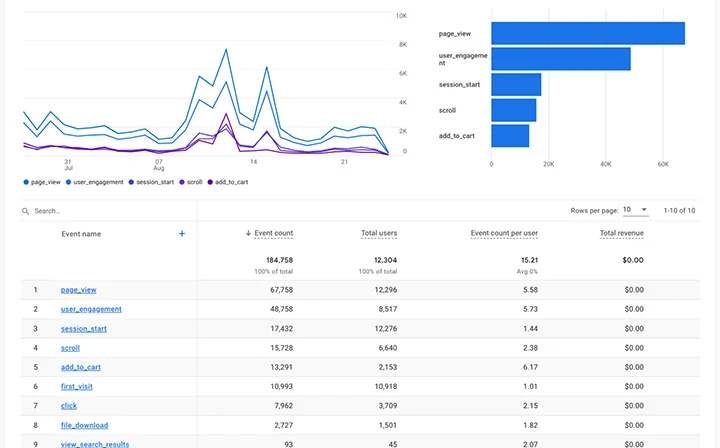This screenshot has width=720, height=448.
Task: Click the add_to_cart legend dot
Action: pos(210,182)
